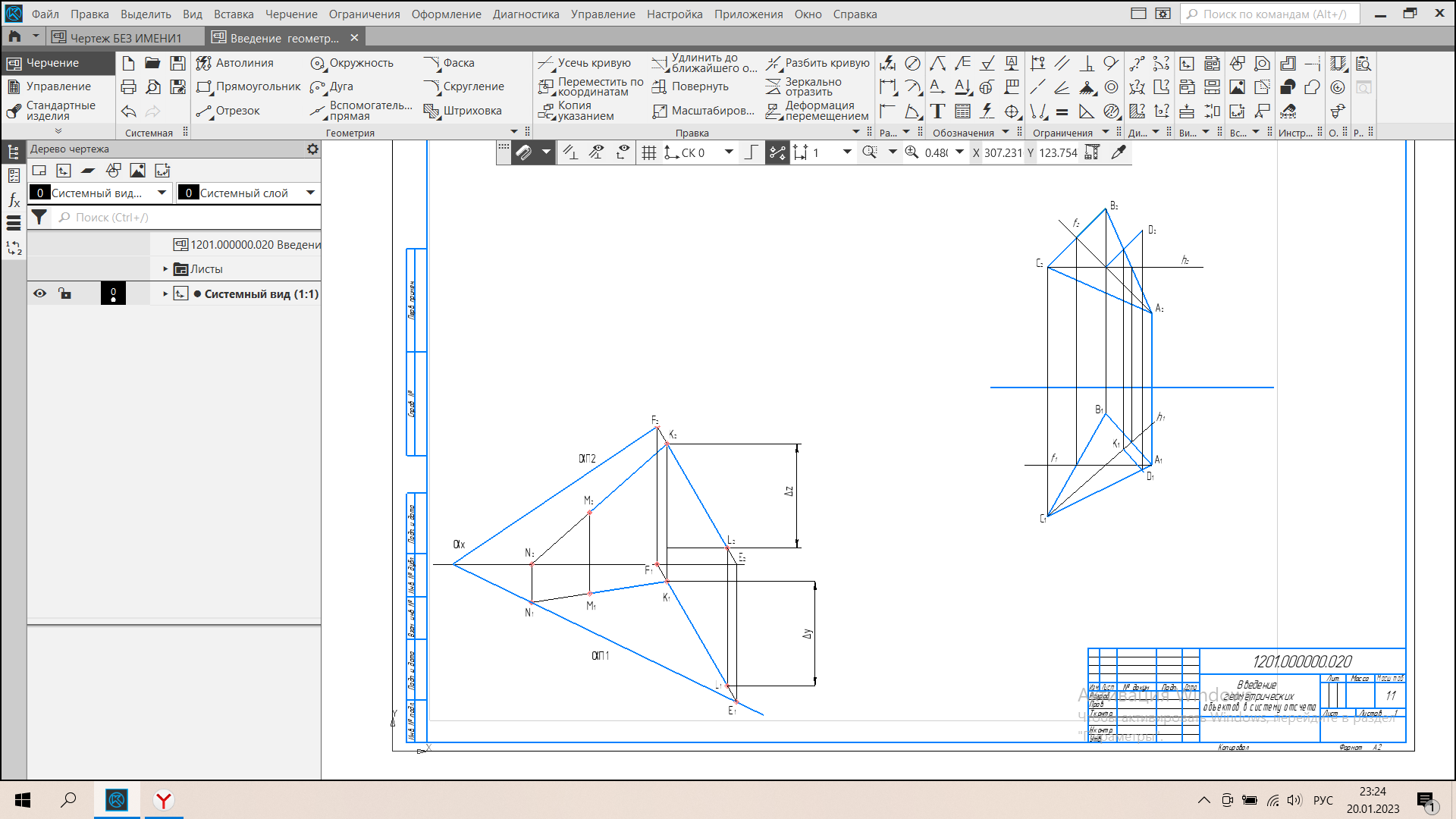Toggle the lock icon of Системный вид
This screenshot has height=819, width=1456.
pyautogui.click(x=65, y=293)
